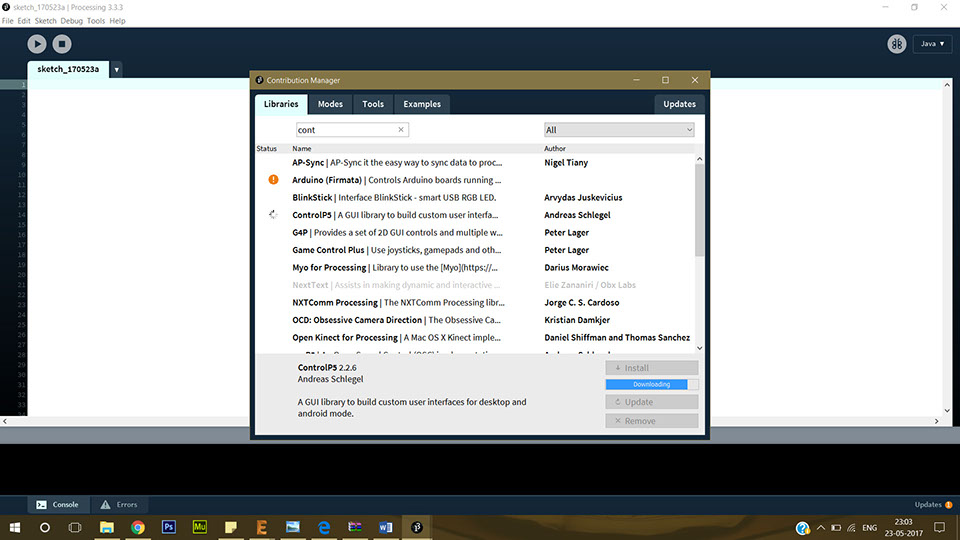The width and height of the screenshot is (960, 540).
Task: Select the BlinkStick library row
Action: [475, 197]
